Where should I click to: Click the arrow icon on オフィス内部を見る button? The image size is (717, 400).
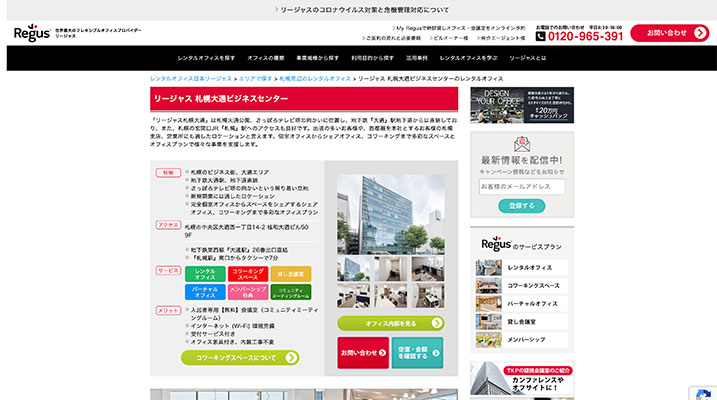(437, 323)
